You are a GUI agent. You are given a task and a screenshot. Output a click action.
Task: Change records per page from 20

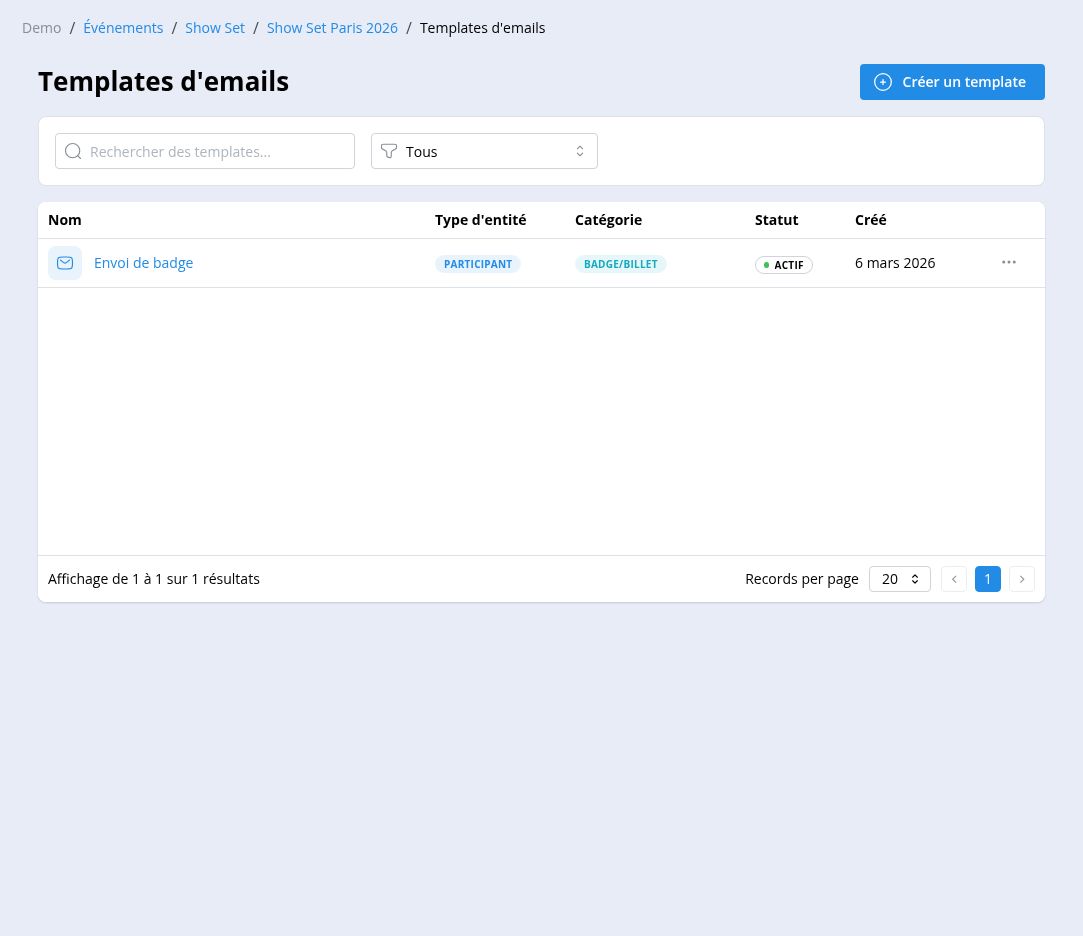899,579
